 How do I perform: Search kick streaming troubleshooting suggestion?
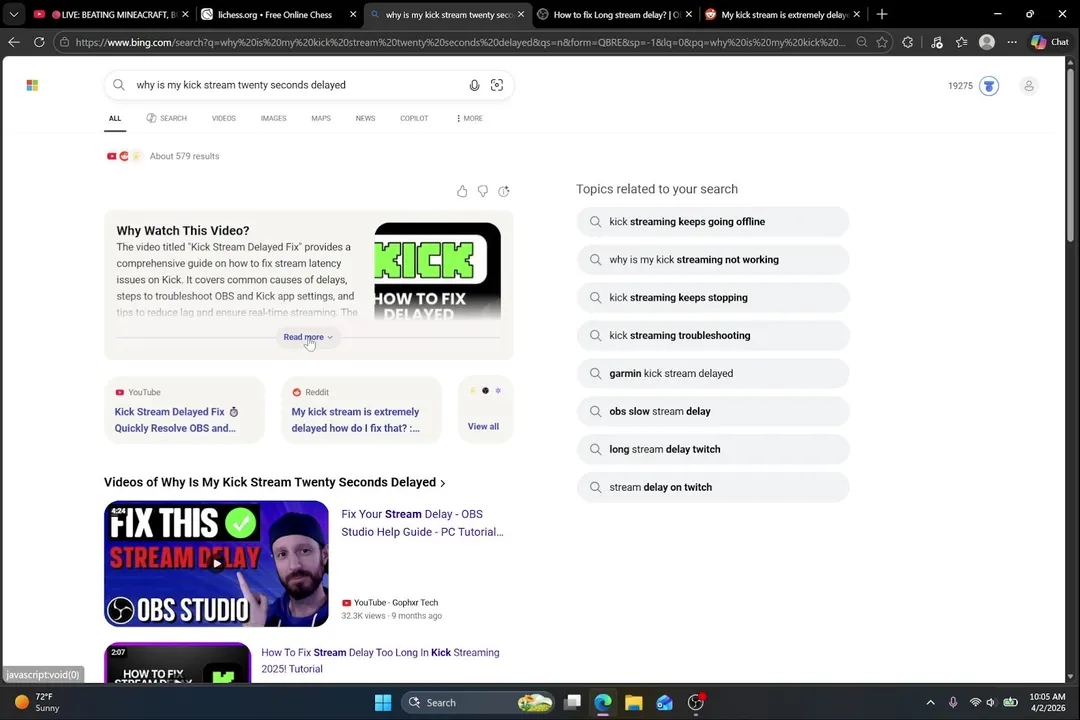(712, 336)
